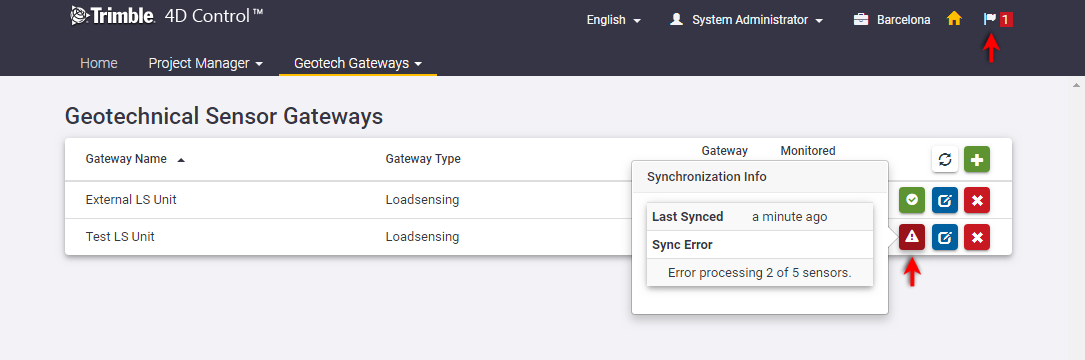Delete the External LS Unit gateway
Screen dimensions: 1085x360
976,200
